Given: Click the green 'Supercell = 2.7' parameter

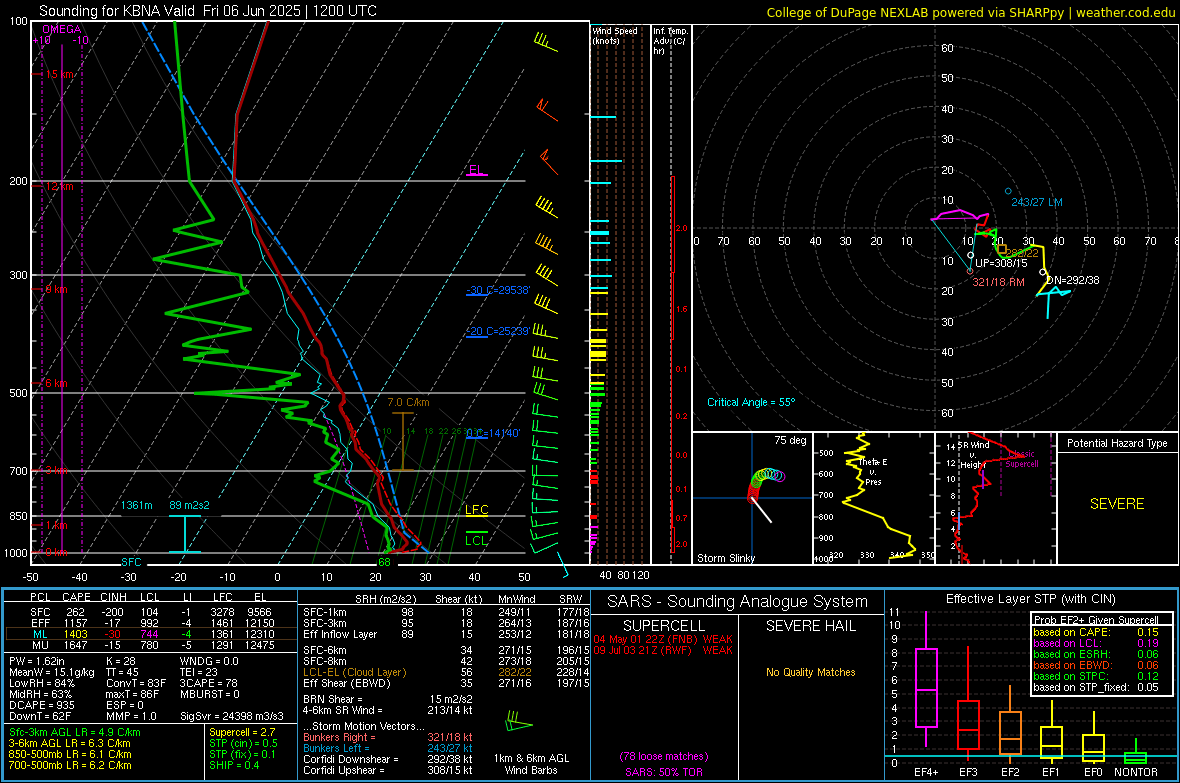Looking at the screenshot, I should click(x=242, y=733).
